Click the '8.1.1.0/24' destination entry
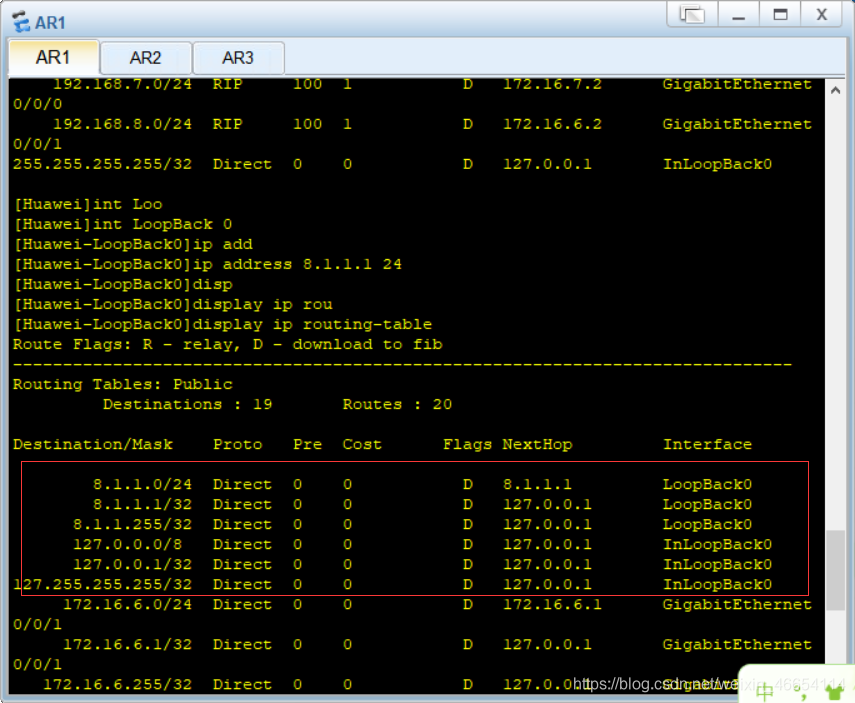The width and height of the screenshot is (855, 703). coord(142,484)
